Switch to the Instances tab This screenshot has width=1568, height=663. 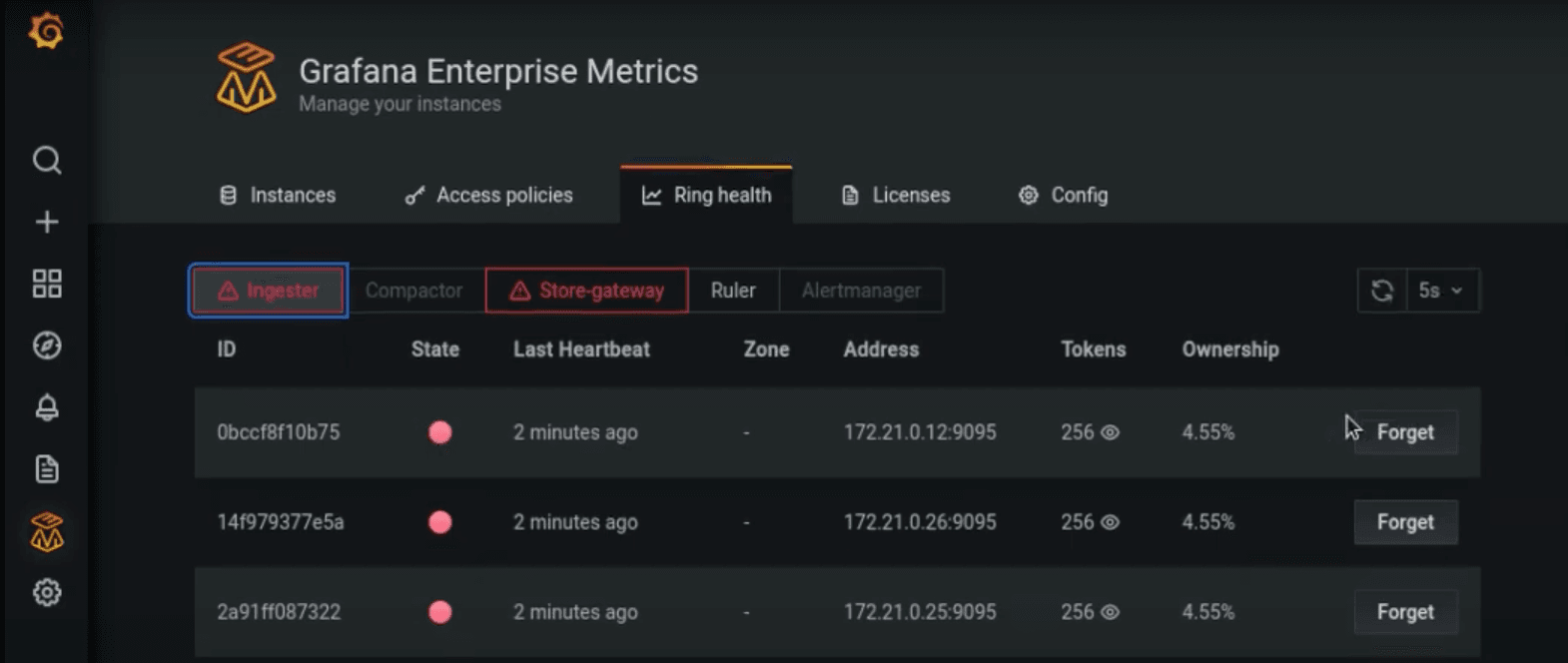pyautogui.click(x=278, y=195)
